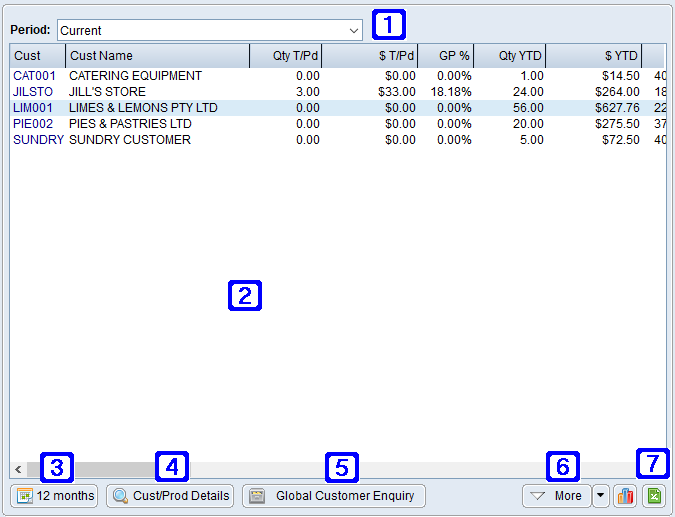Open Global Customer Enquiry
This screenshot has width=675, height=517.
pyautogui.click(x=334, y=496)
